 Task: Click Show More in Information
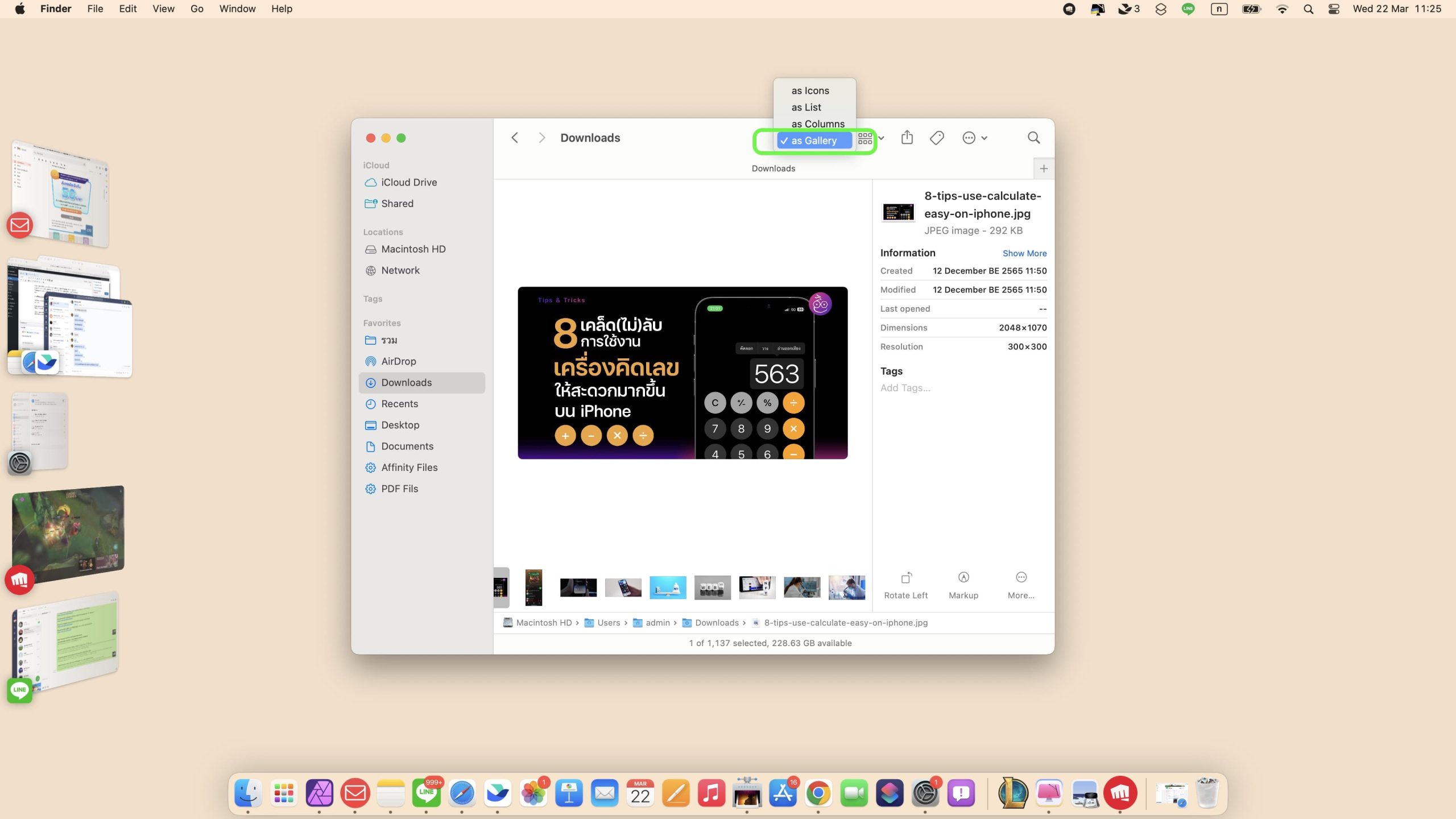click(1024, 253)
